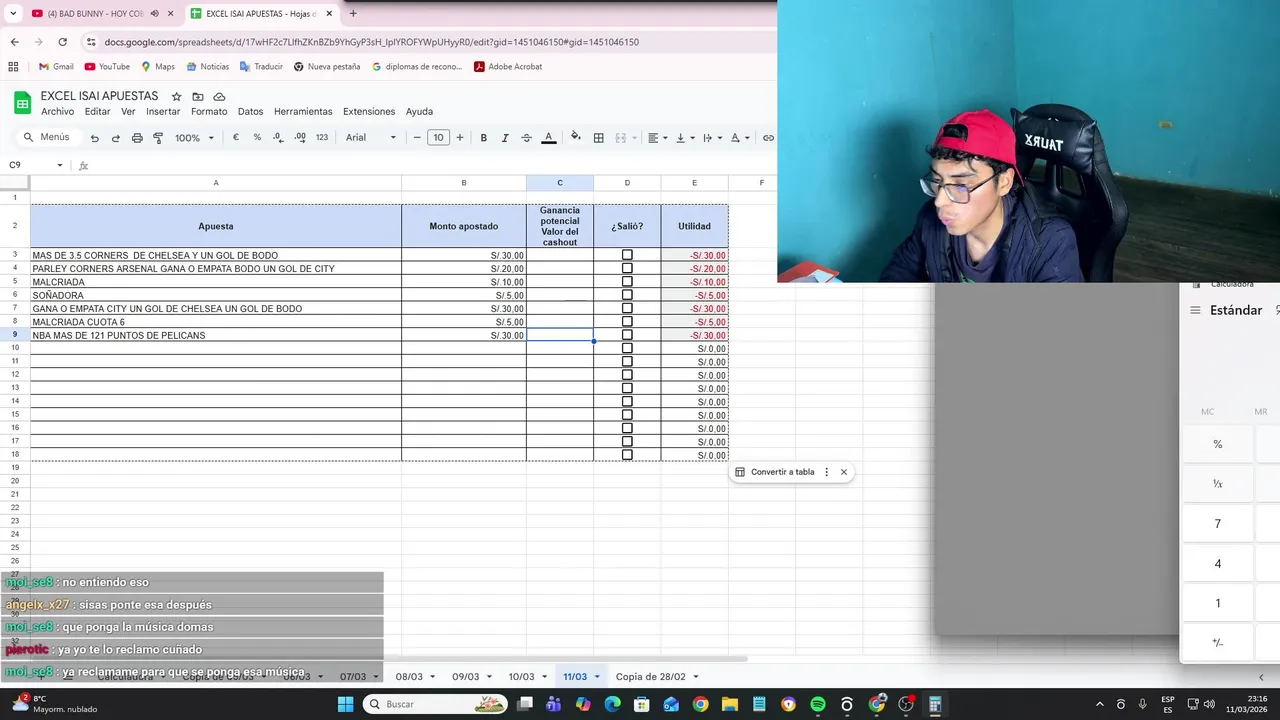Screen dimensions: 1280x720
Task: Apply percent format to the cell
Action: coord(257,138)
